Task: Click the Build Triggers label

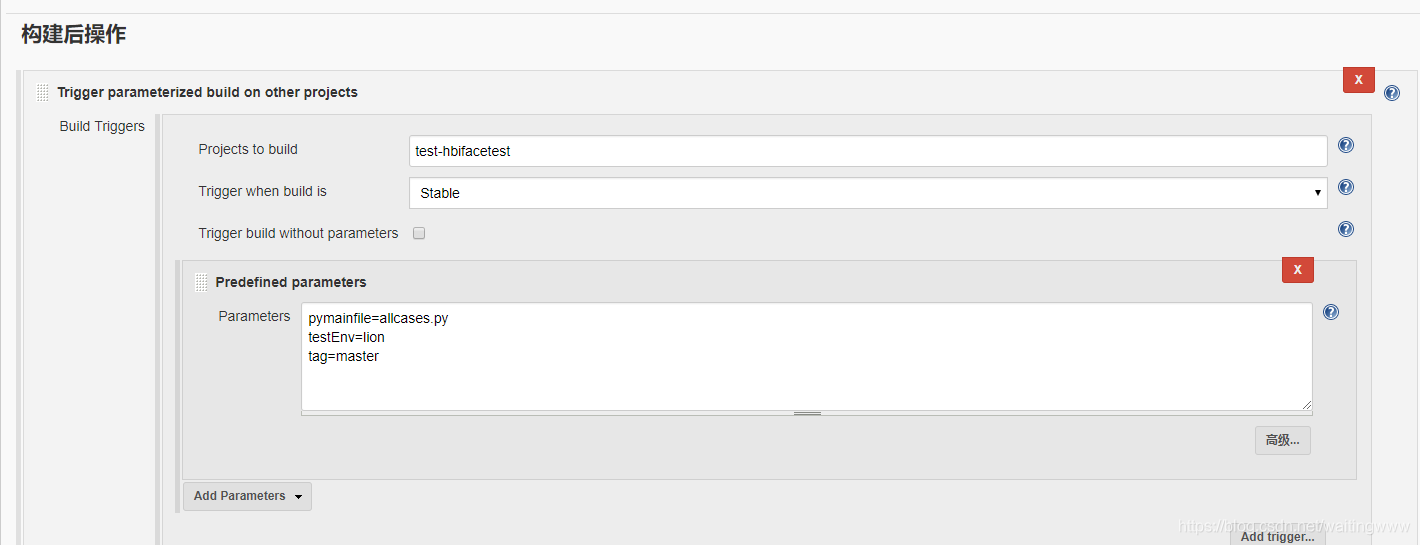Action: (102, 126)
